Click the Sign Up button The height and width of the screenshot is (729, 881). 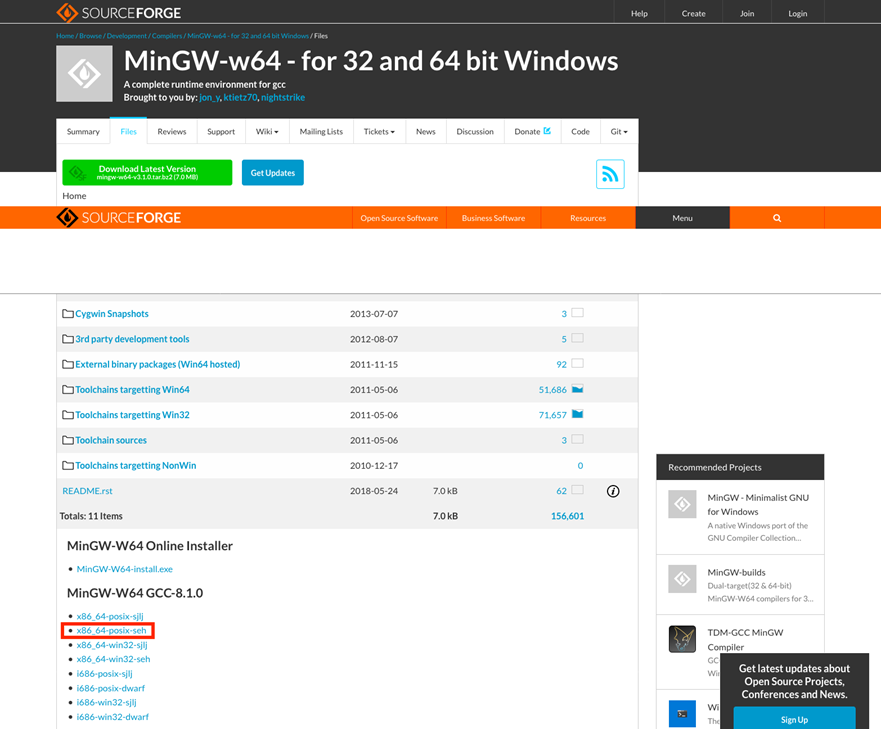coord(794,719)
